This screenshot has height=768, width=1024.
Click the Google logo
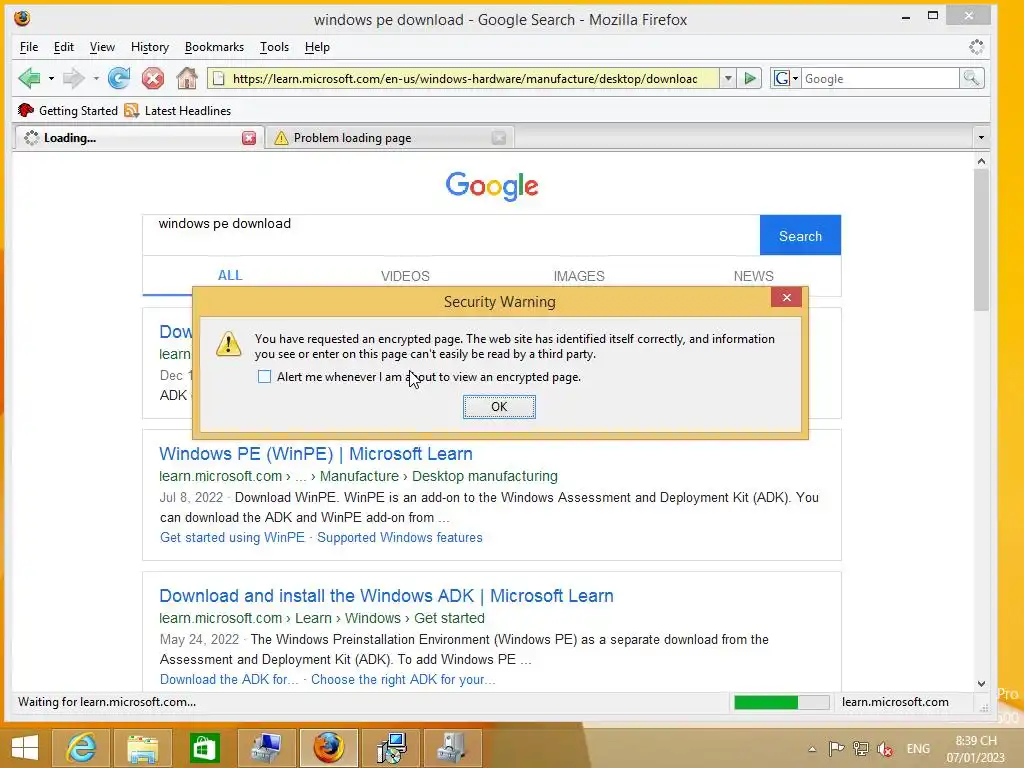[x=492, y=186]
